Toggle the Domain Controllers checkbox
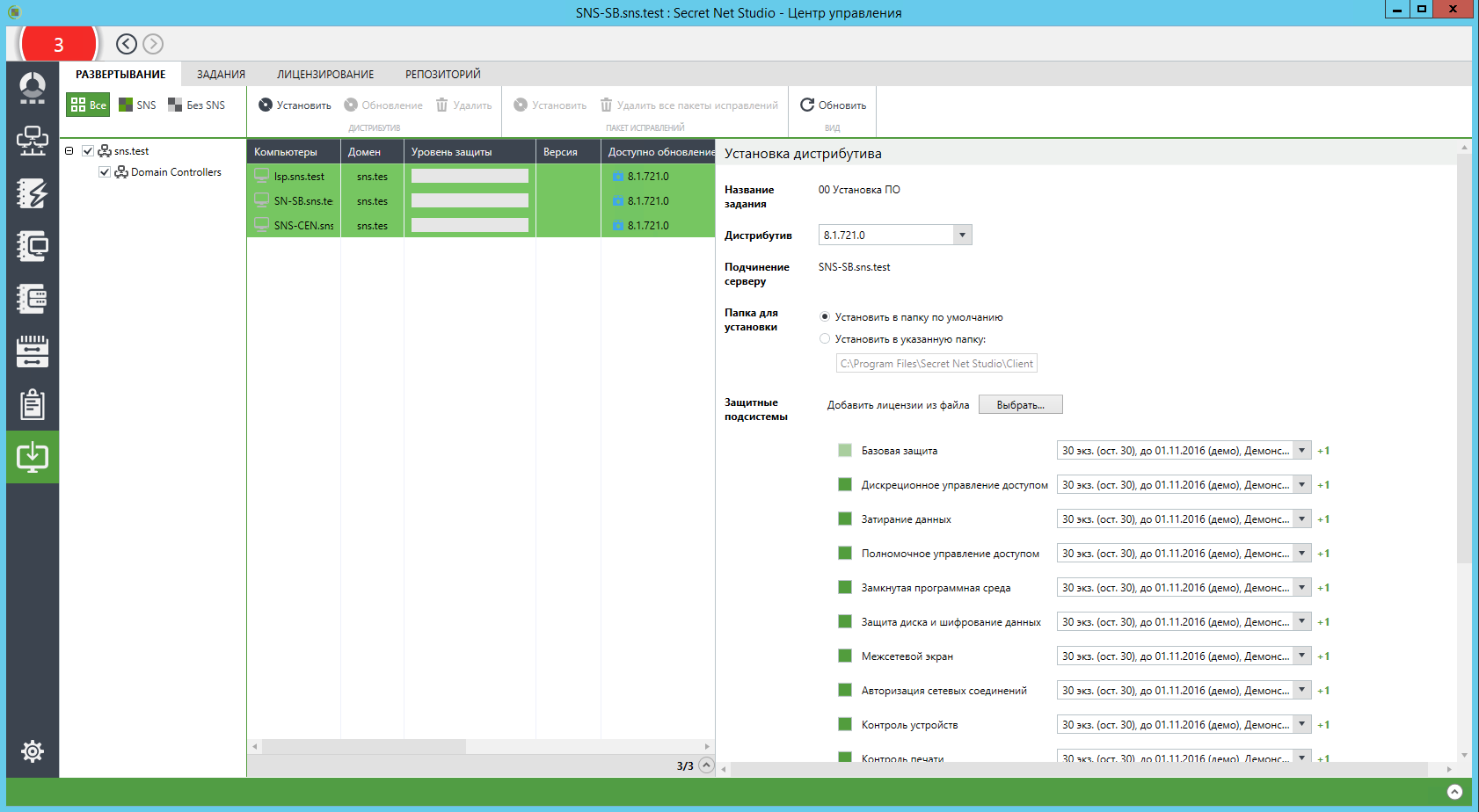 click(105, 172)
